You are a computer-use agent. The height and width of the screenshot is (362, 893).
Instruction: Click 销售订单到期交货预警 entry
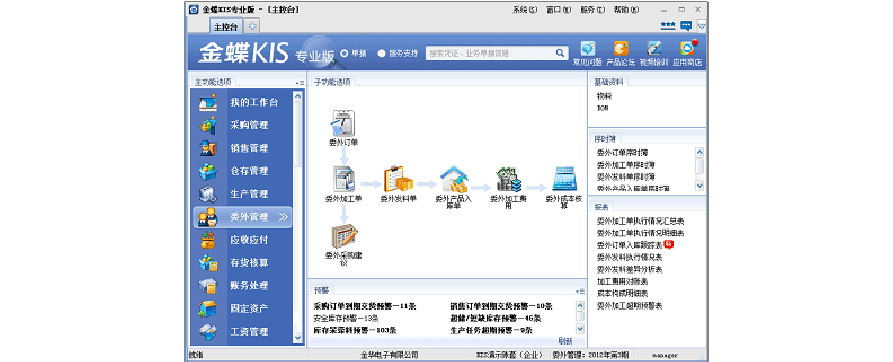tap(502, 306)
